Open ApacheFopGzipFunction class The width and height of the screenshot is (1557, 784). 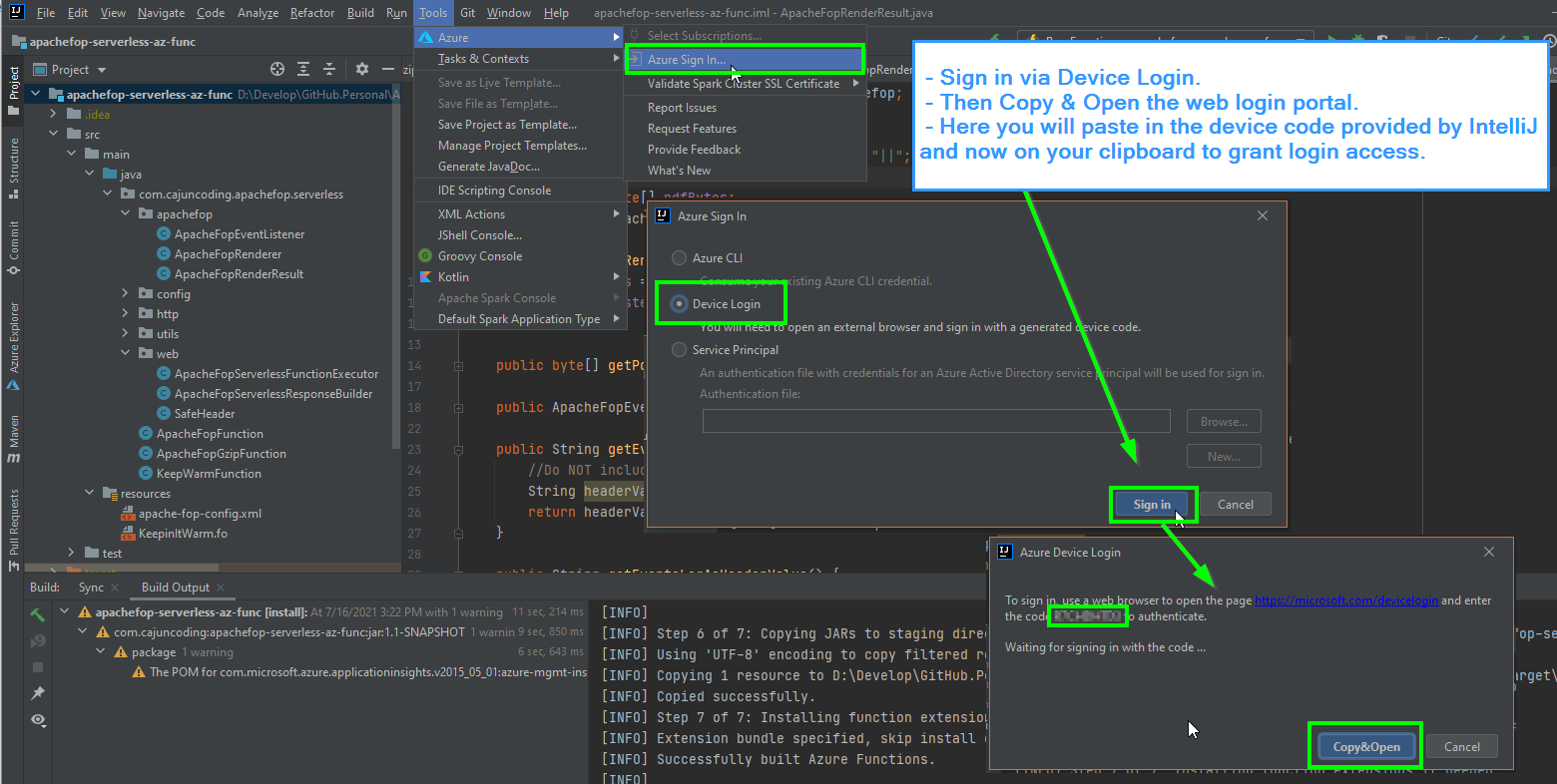(222, 454)
